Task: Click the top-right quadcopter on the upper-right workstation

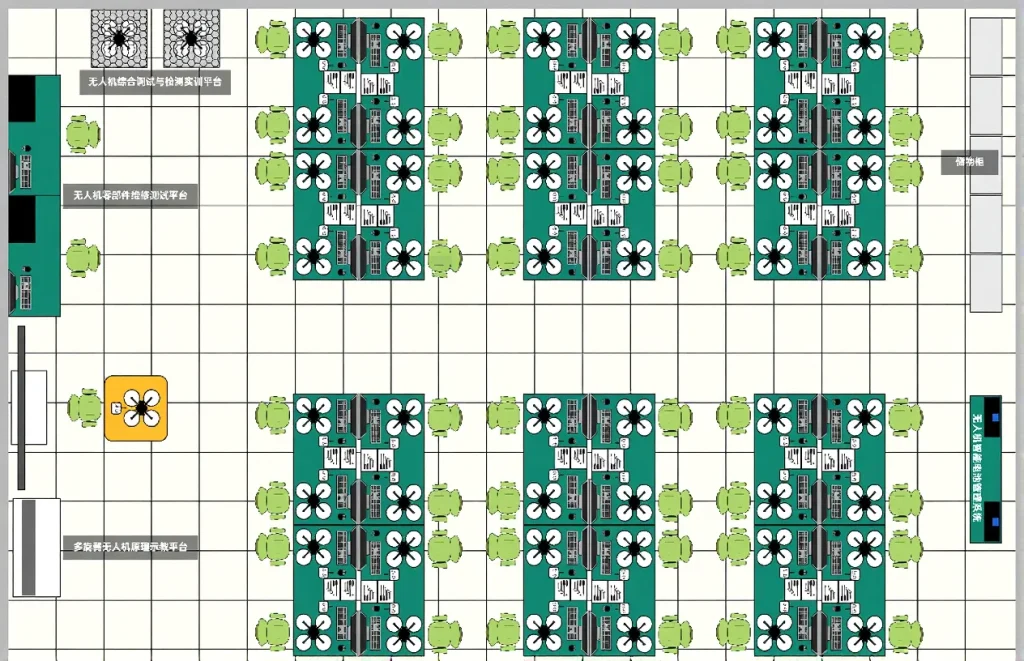Action: click(865, 42)
